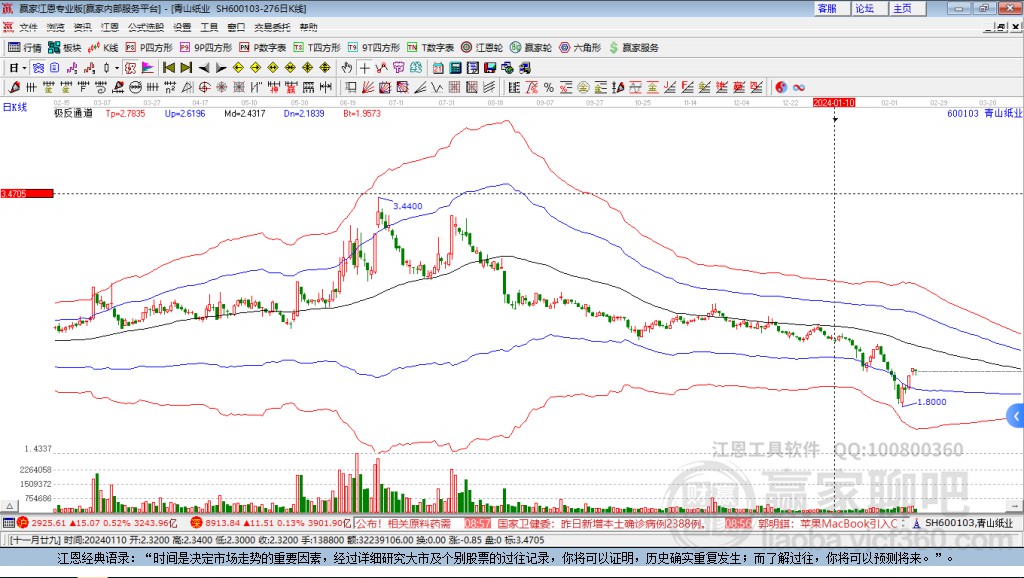Click the 客服 customer service button
1024x578 pixels.
coord(827,8)
